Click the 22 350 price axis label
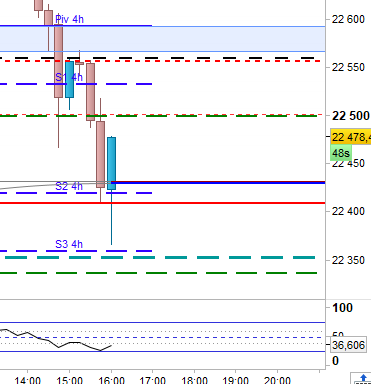The height and width of the screenshot is (384, 371). pos(348,260)
